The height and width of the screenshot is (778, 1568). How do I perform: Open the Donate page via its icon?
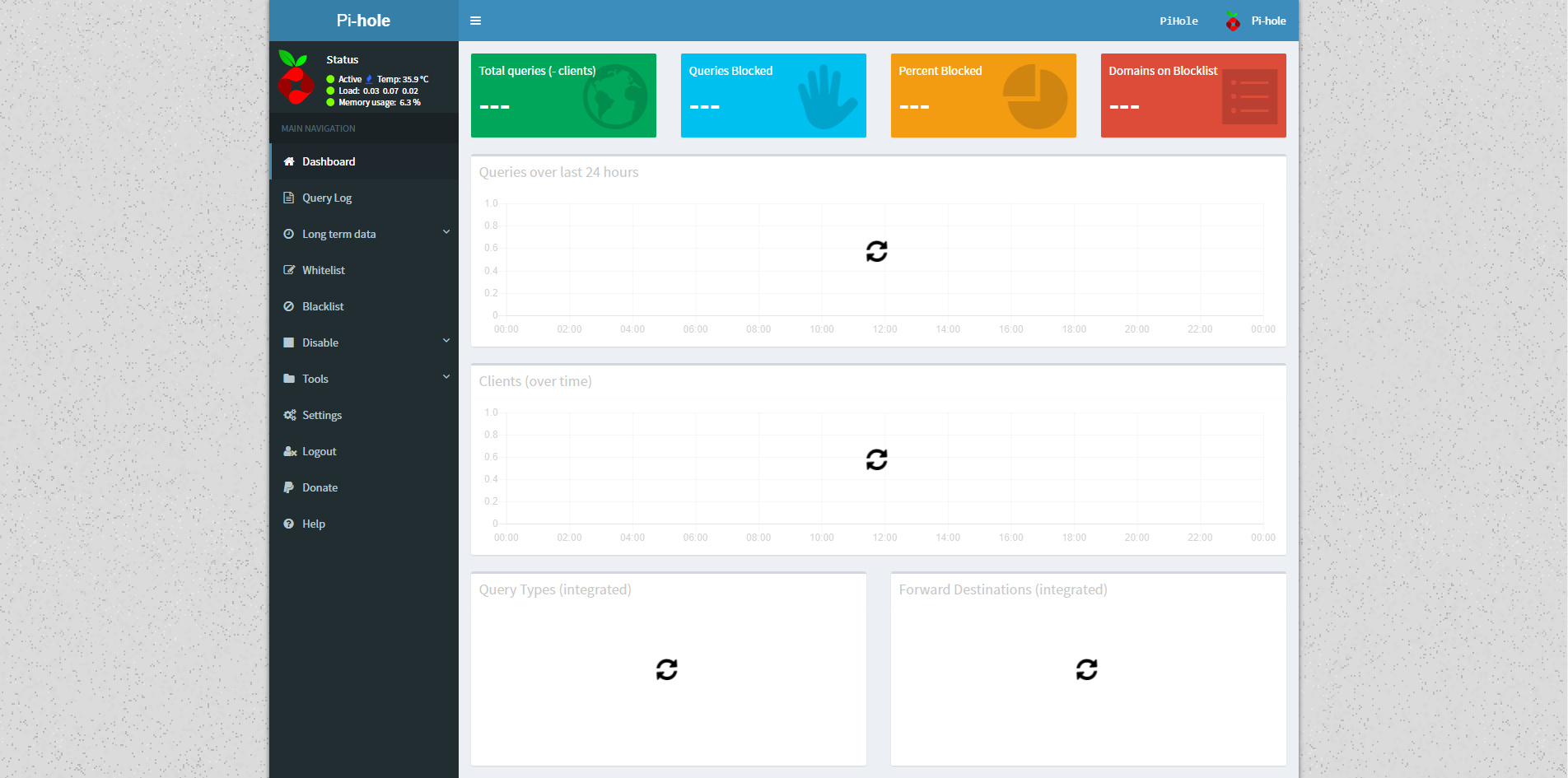[288, 487]
